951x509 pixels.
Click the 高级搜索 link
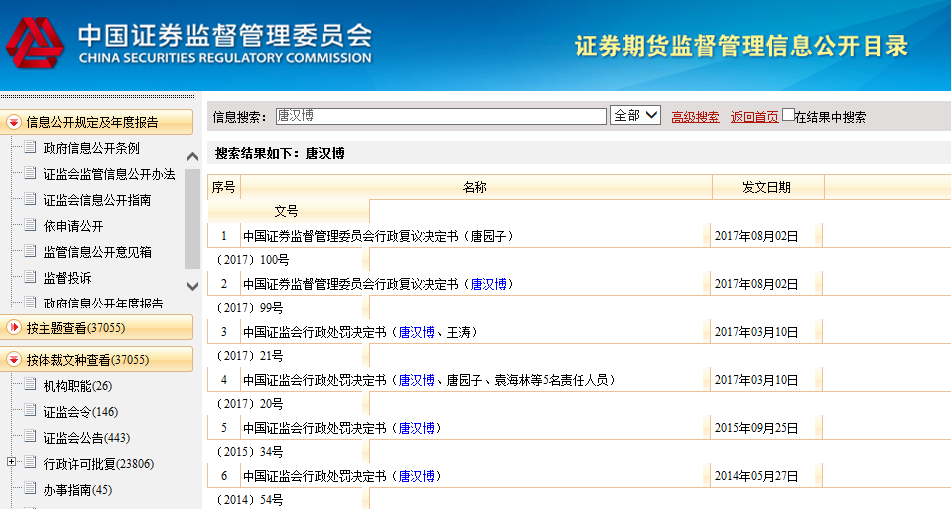(x=695, y=117)
